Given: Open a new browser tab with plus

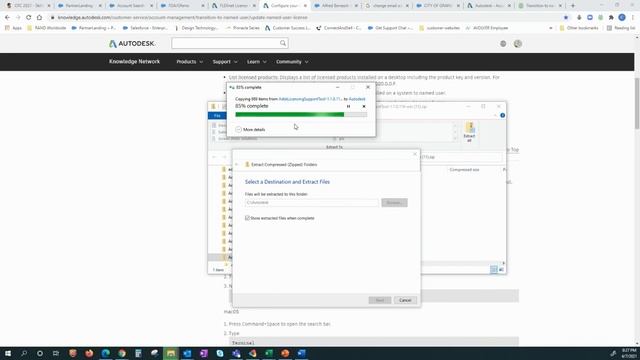Looking at the screenshot, I should (573, 6).
